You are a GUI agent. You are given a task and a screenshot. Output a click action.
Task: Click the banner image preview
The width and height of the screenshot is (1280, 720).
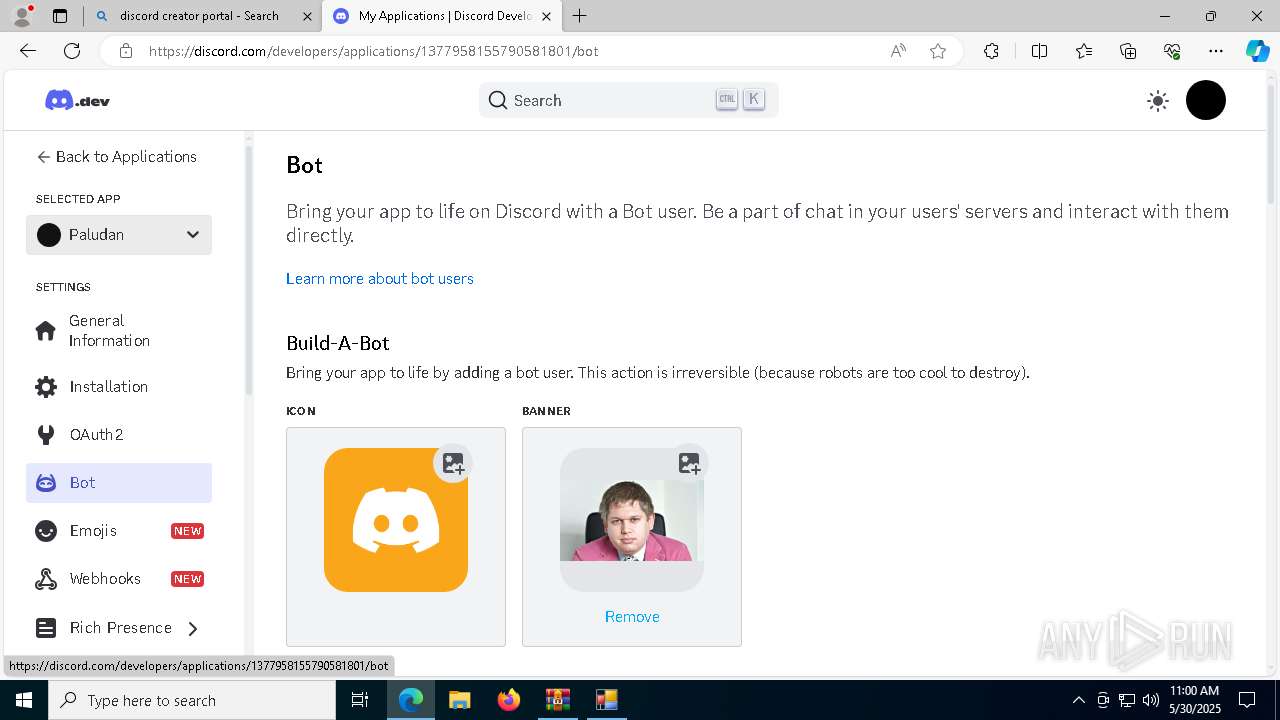(632, 520)
